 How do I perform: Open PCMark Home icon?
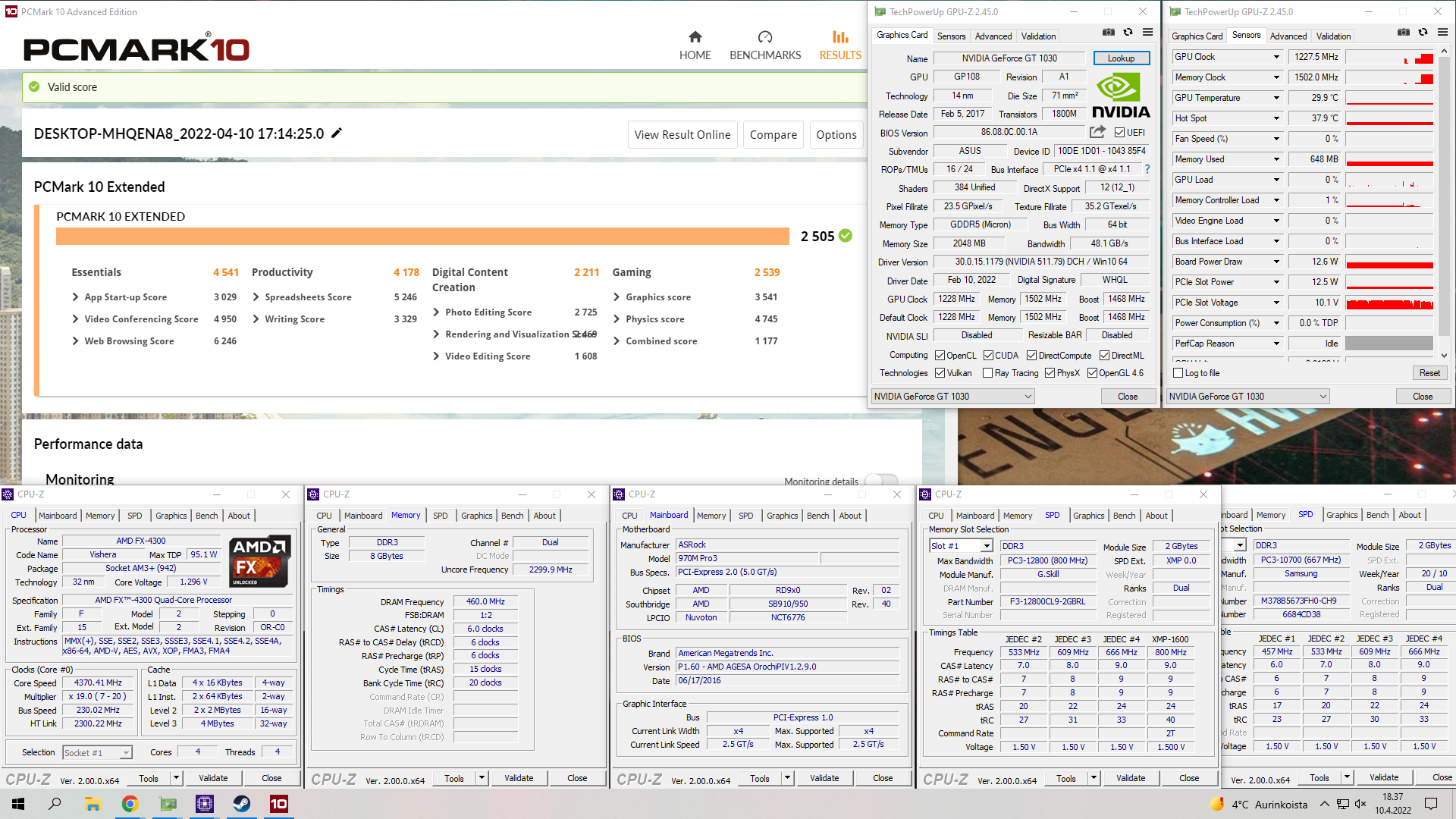tap(695, 37)
